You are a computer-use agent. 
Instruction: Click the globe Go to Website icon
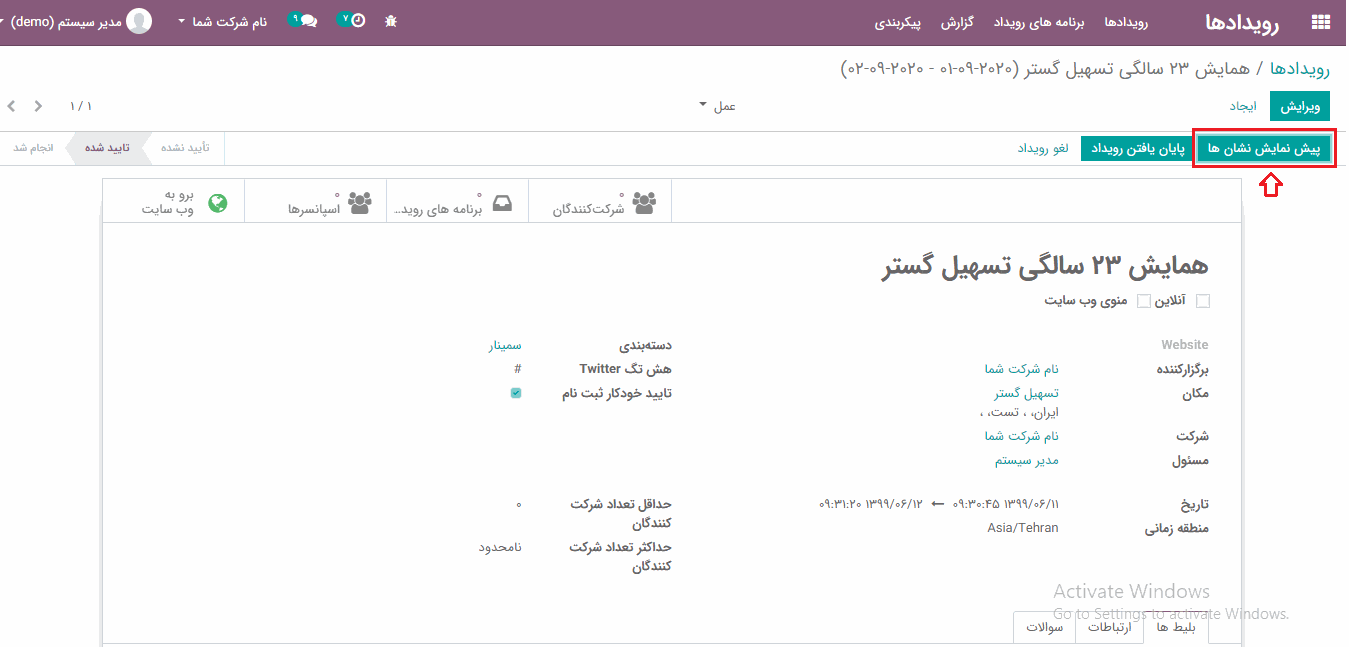tap(217, 203)
